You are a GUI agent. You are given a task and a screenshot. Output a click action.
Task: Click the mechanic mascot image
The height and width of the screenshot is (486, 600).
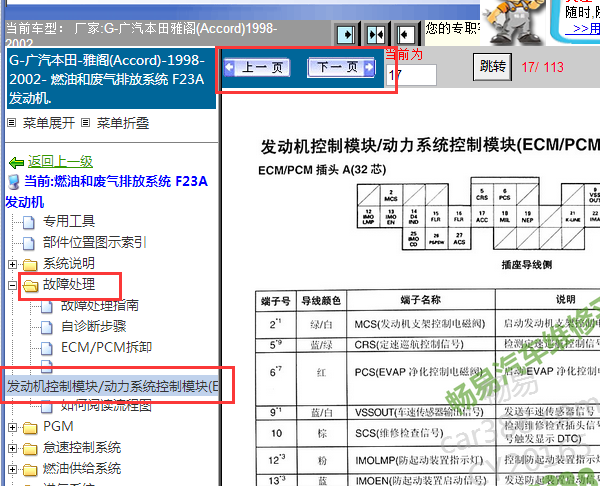513,22
